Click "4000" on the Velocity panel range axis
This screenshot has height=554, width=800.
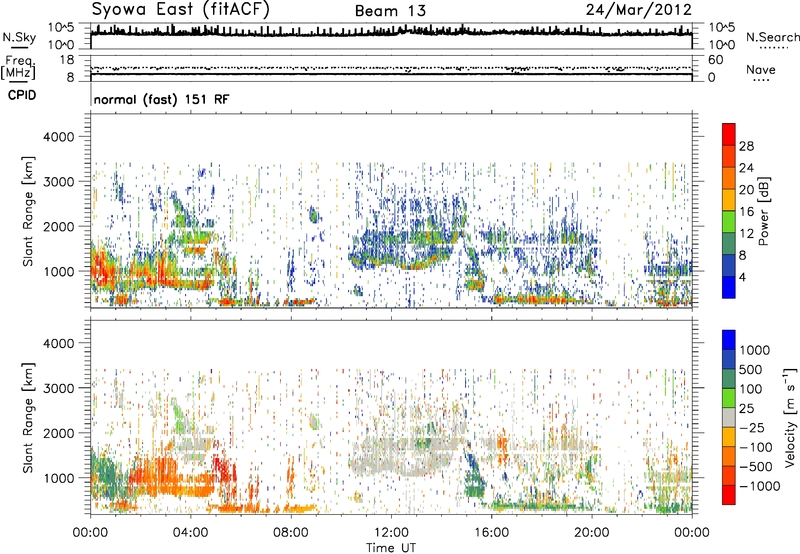point(58,343)
